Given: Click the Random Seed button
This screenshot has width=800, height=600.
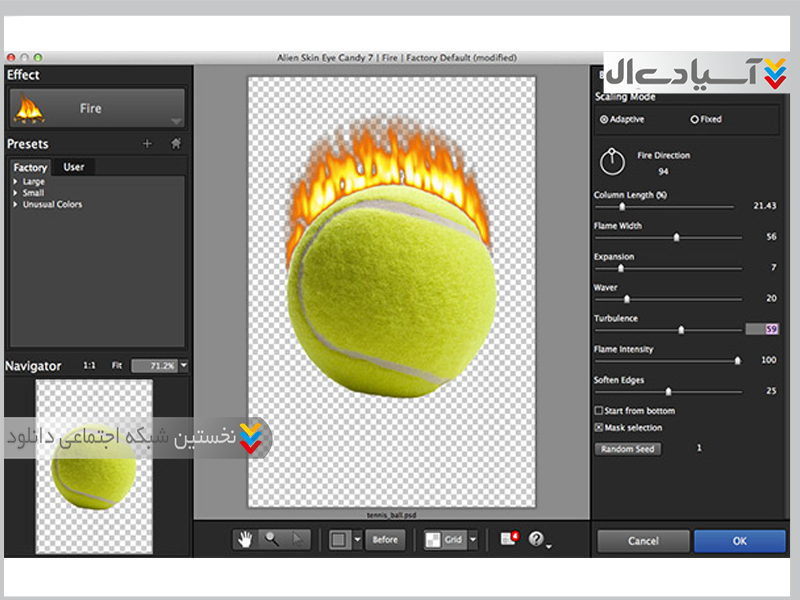Looking at the screenshot, I should tap(627, 449).
